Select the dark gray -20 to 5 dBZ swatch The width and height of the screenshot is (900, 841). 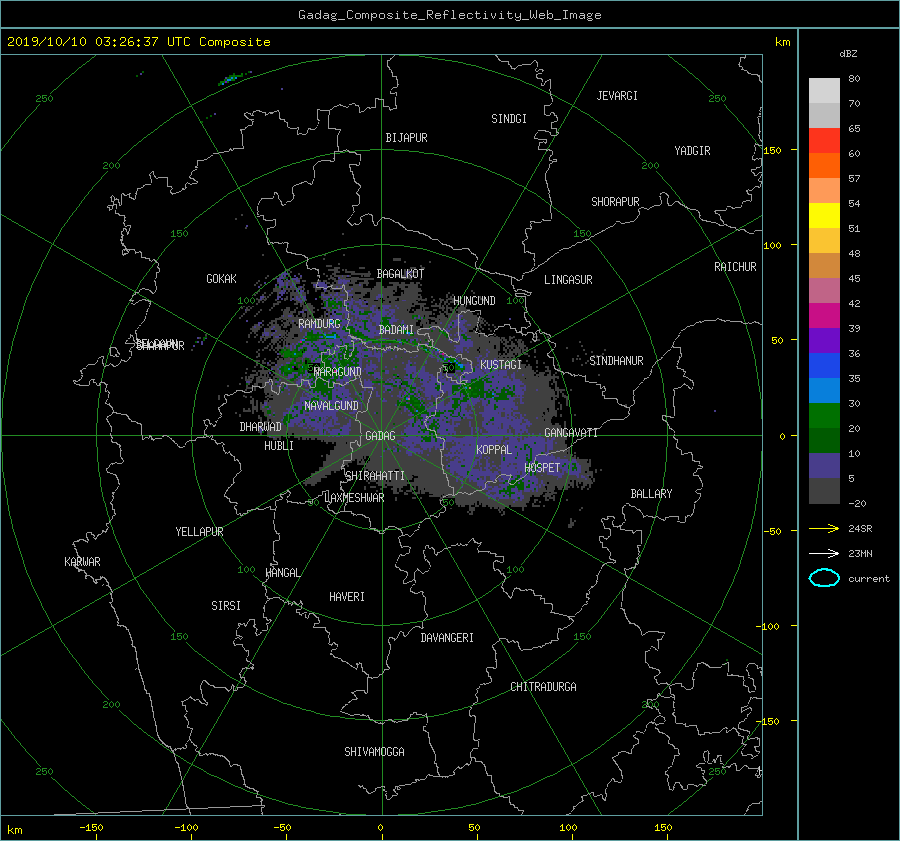(x=824, y=491)
